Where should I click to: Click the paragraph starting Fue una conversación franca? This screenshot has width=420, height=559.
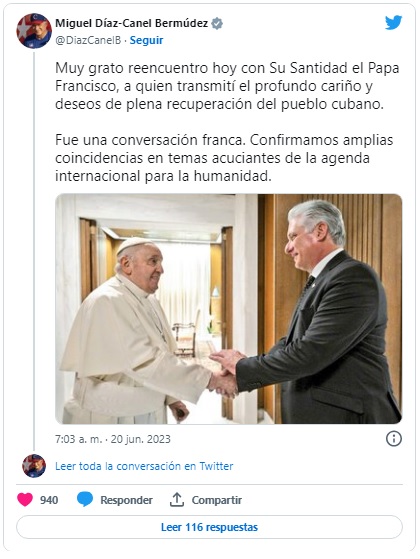point(224,158)
